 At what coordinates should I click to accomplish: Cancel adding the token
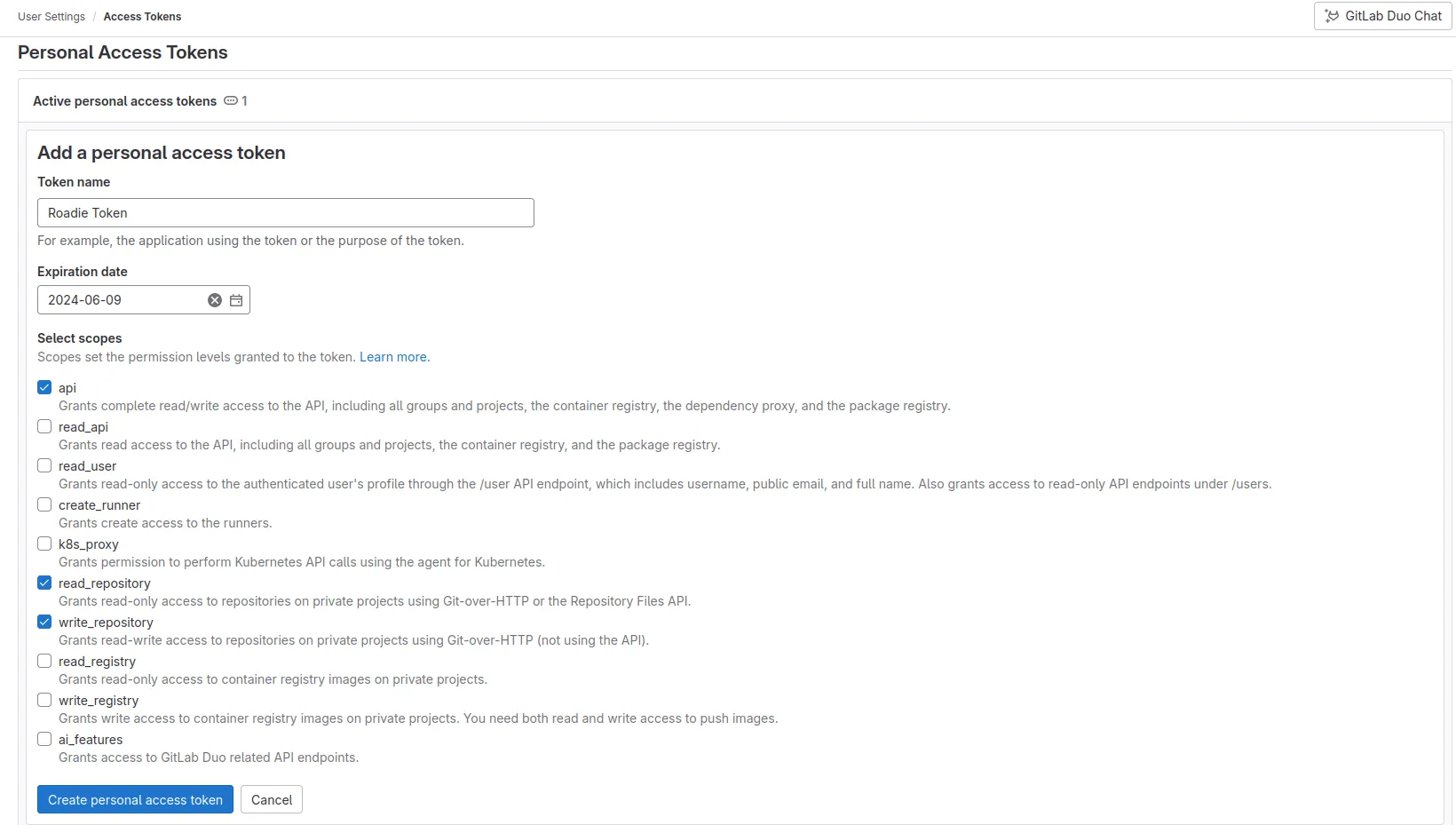(x=271, y=799)
